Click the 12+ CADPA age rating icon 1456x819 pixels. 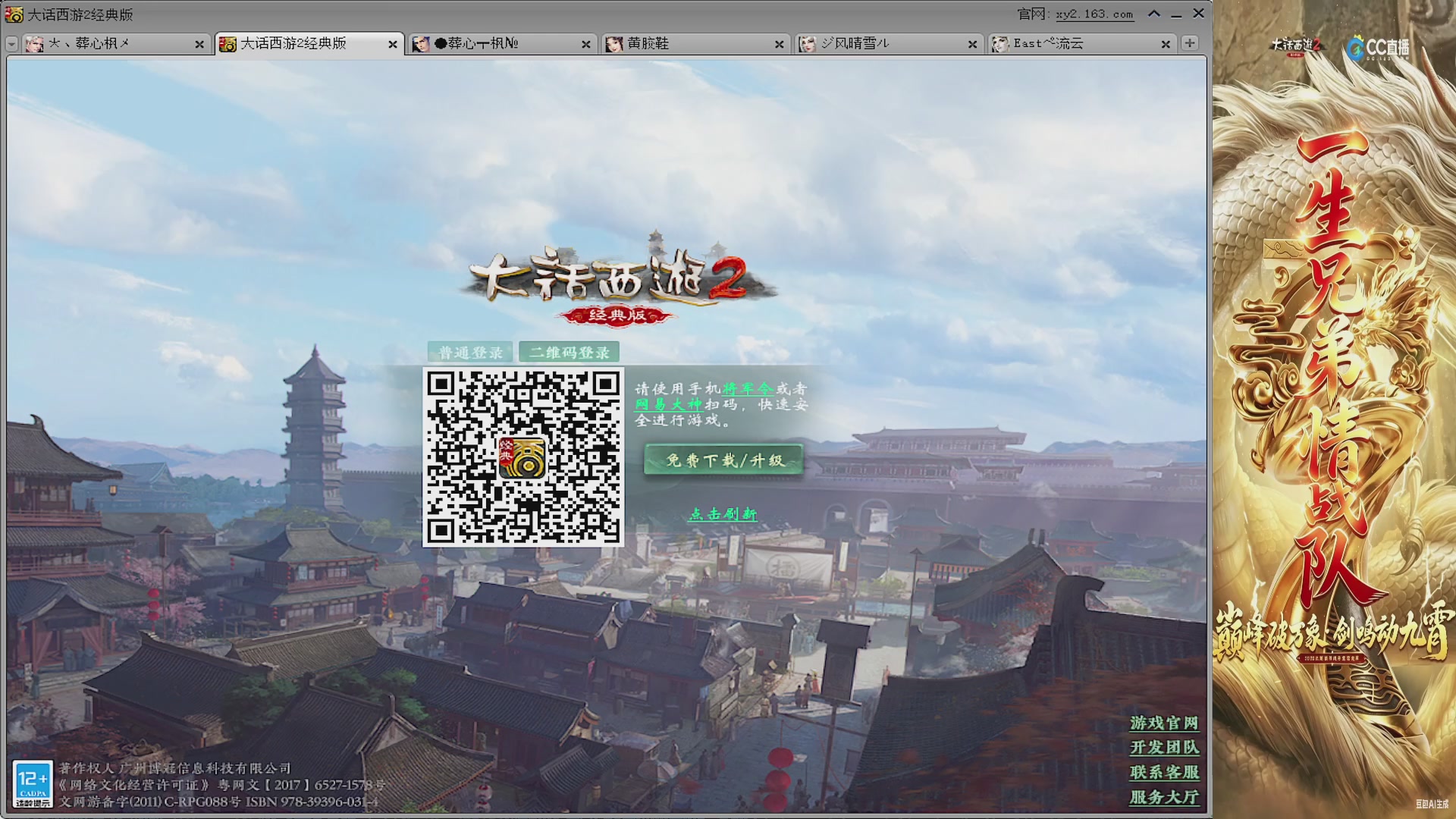33,784
